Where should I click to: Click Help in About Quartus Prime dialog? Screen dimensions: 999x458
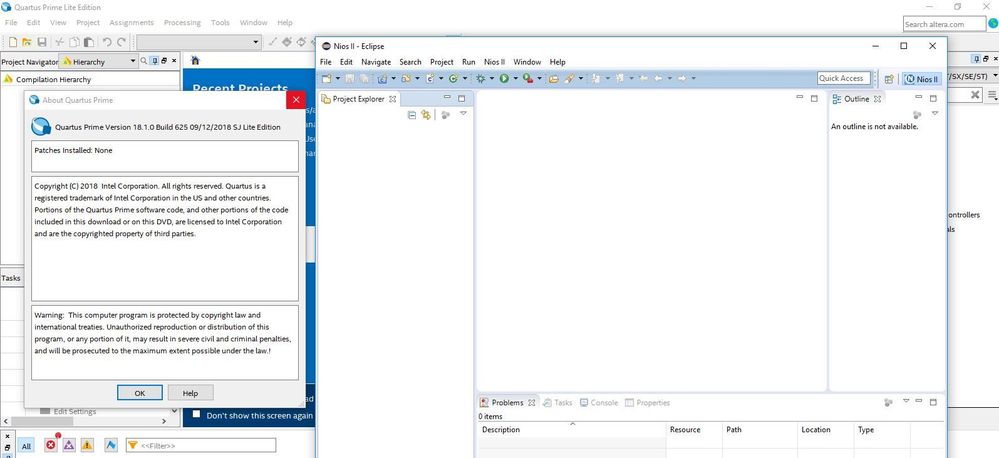[x=190, y=393]
